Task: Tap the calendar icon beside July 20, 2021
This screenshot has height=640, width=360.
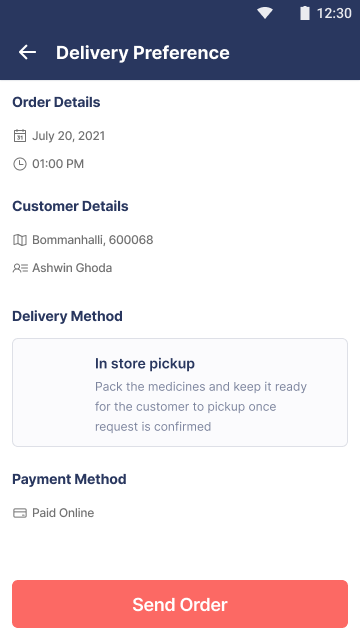Action: (x=20, y=136)
